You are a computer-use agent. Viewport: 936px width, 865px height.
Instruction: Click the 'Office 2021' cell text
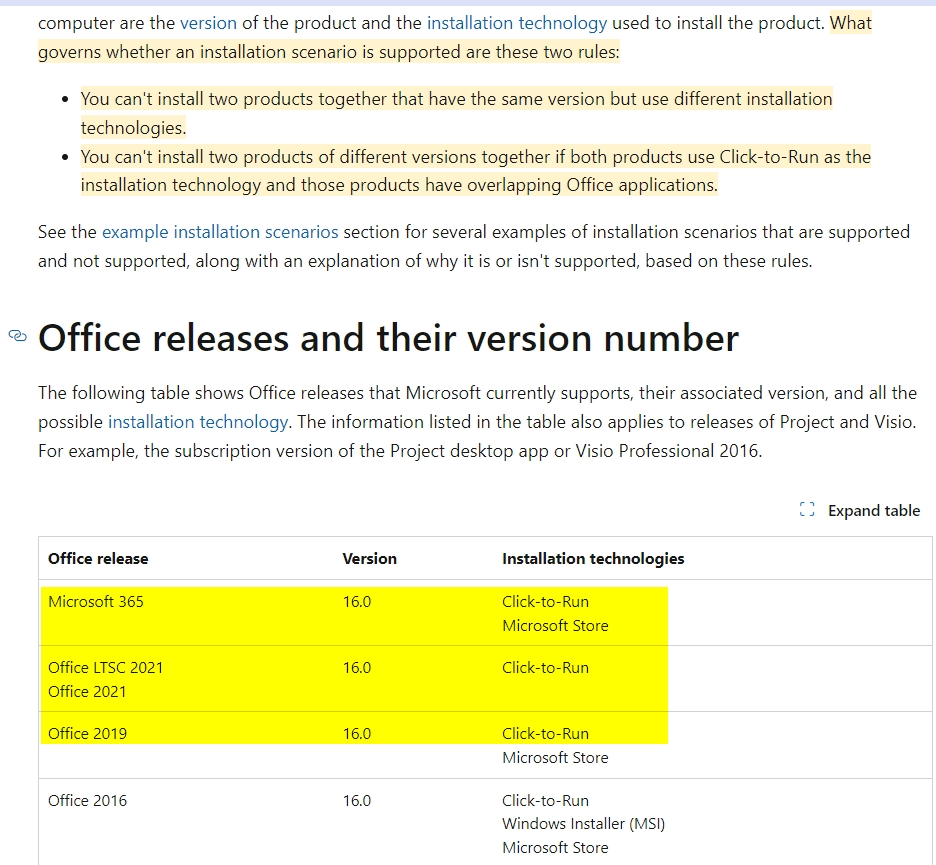[x=87, y=691]
